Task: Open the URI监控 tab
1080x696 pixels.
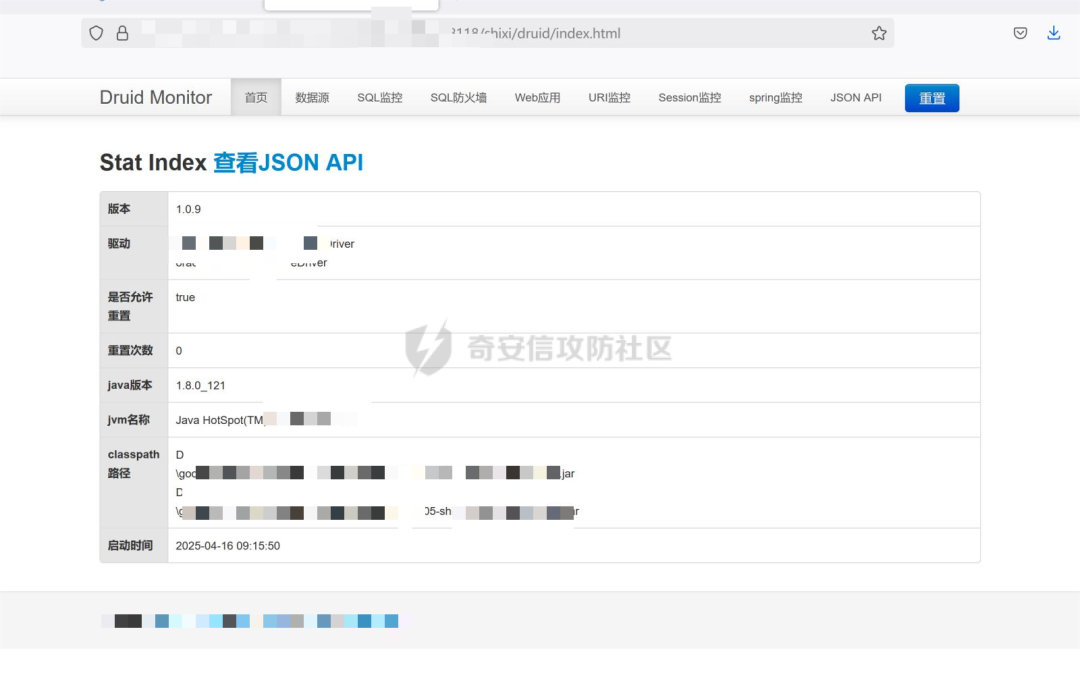Action: (x=610, y=98)
